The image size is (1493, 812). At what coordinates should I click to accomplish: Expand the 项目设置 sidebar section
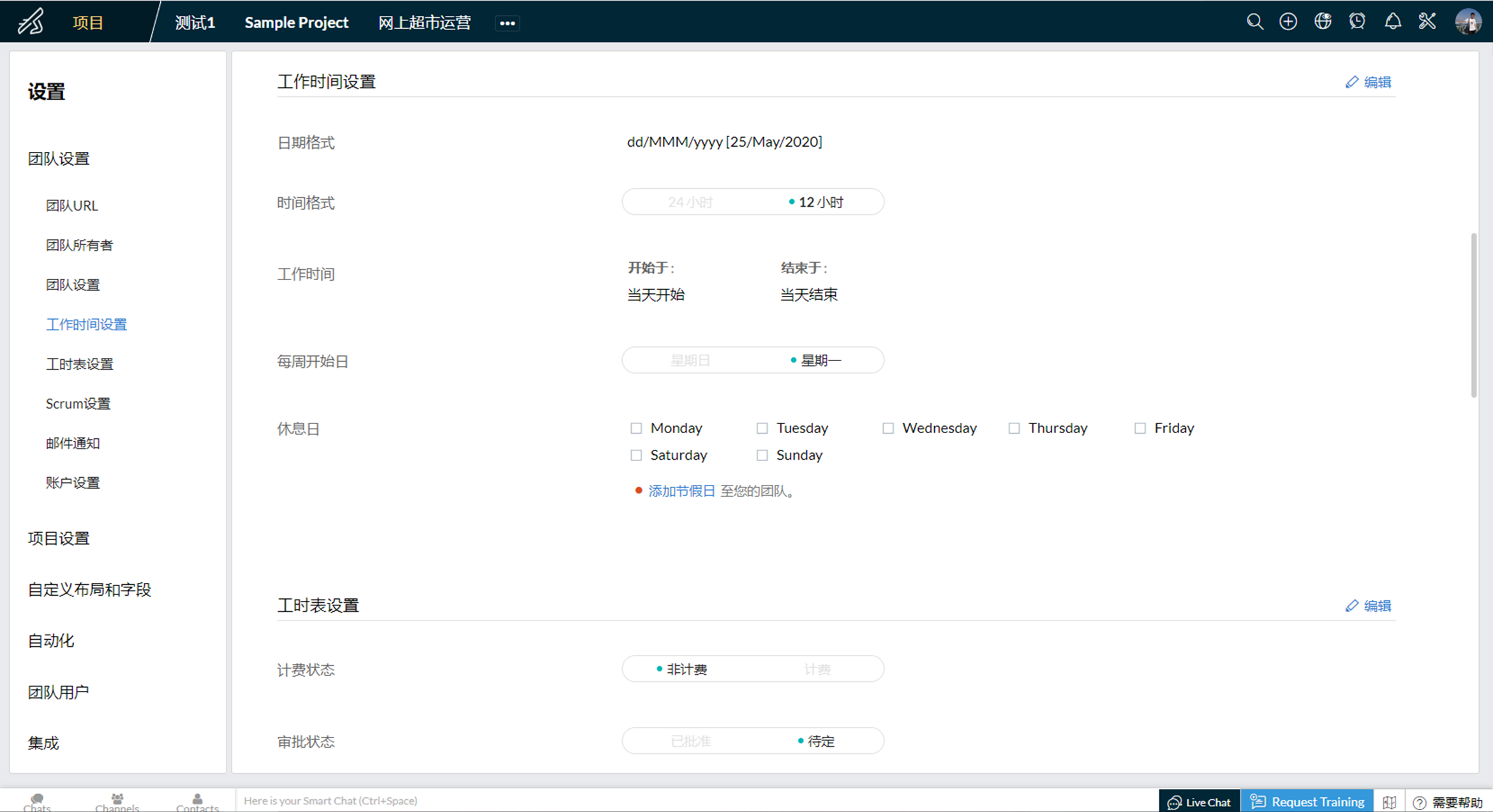[59, 538]
